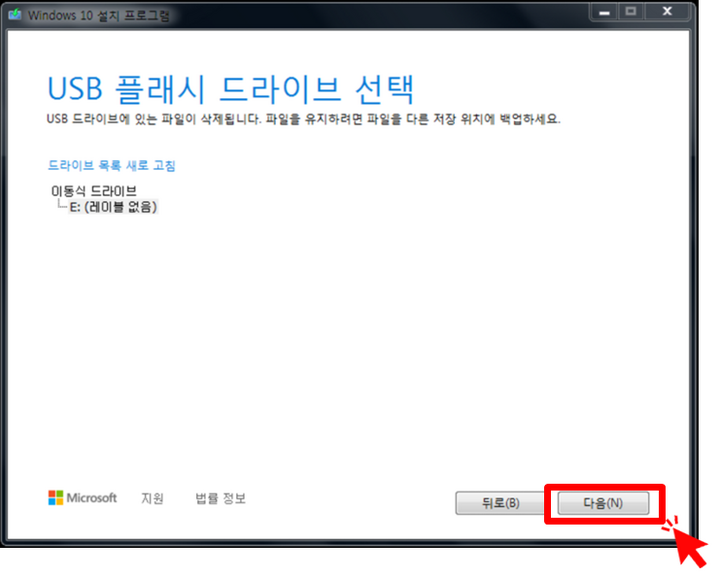Select the E: (레이블 없음) drive
The height and width of the screenshot is (577, 720).
click(113, 207)
